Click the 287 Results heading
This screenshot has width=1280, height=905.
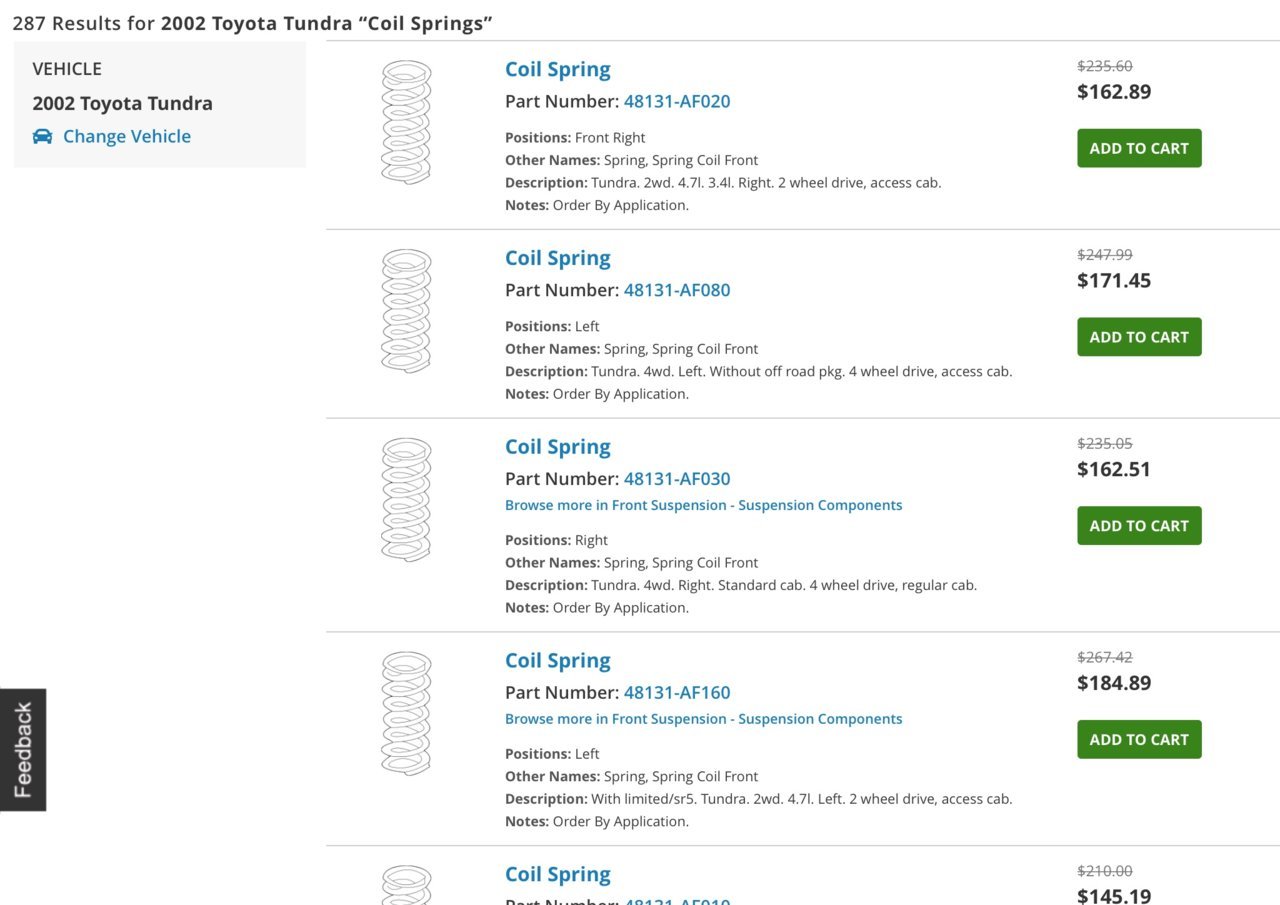[252, 23]
